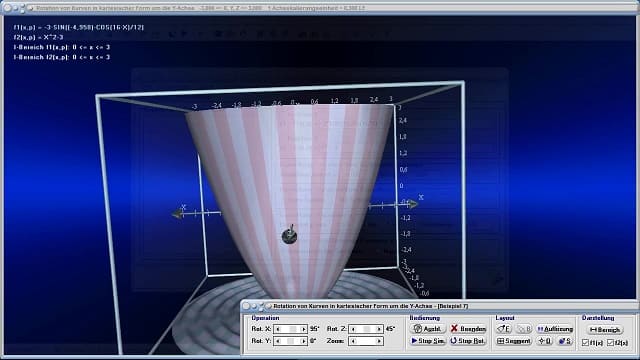
Task: Click the Zoom scrollbar track
Action: [x=366, y=341]
